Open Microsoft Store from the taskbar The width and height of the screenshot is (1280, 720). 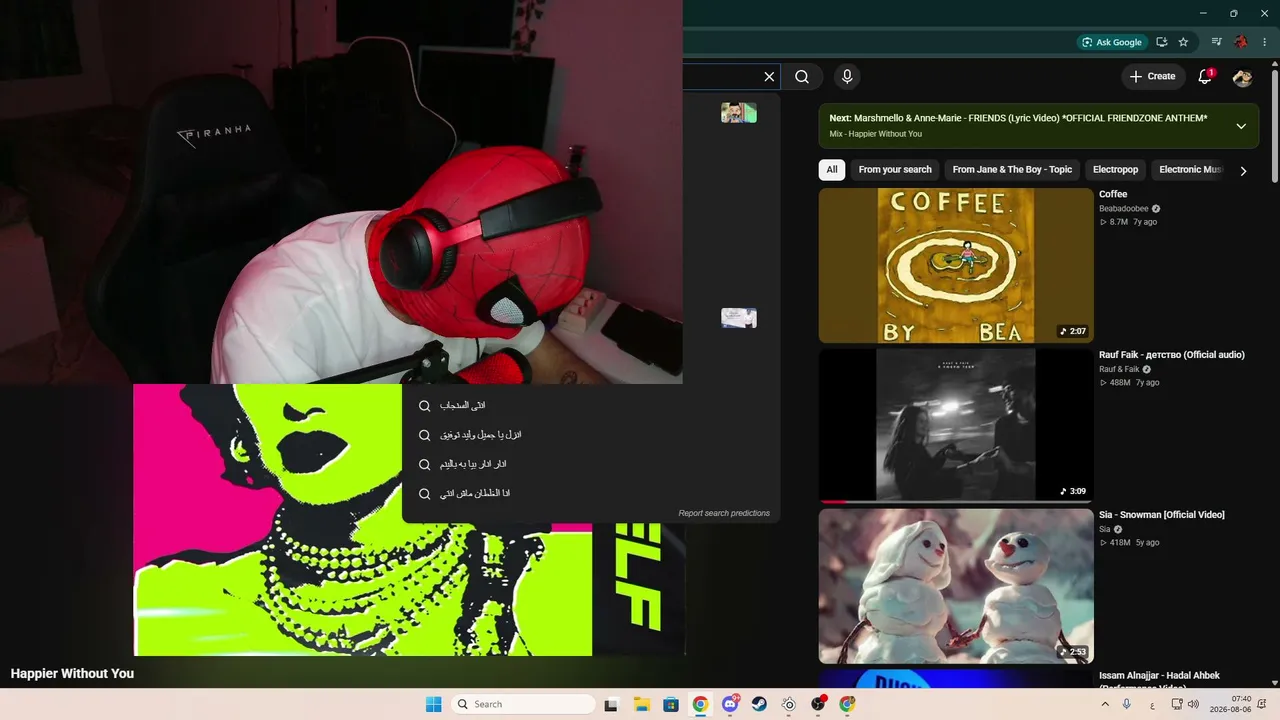point(671,704)
